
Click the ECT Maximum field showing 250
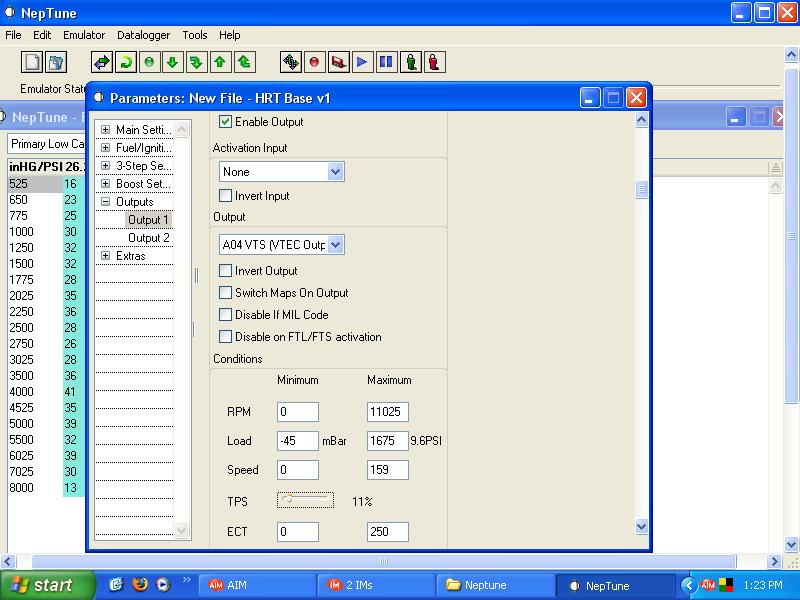388,532
